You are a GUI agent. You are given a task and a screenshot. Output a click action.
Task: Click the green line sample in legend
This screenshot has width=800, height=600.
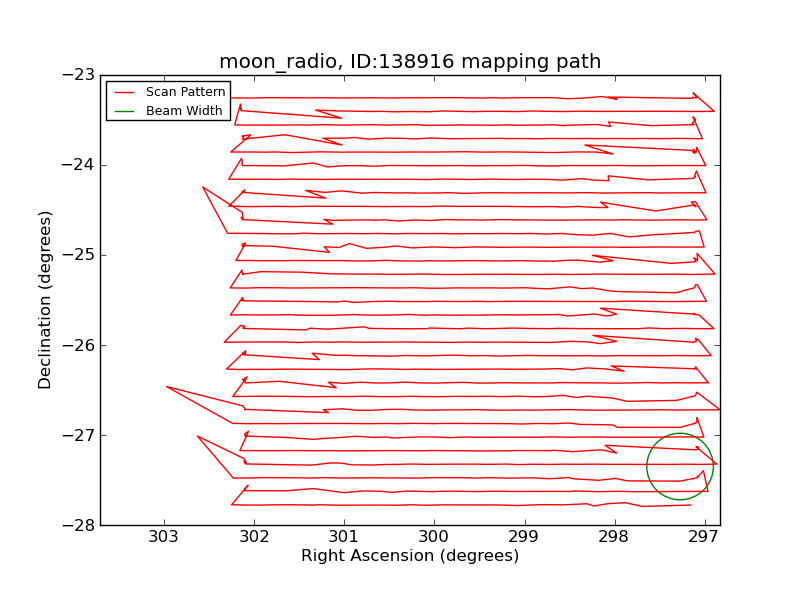click(126, 111)
